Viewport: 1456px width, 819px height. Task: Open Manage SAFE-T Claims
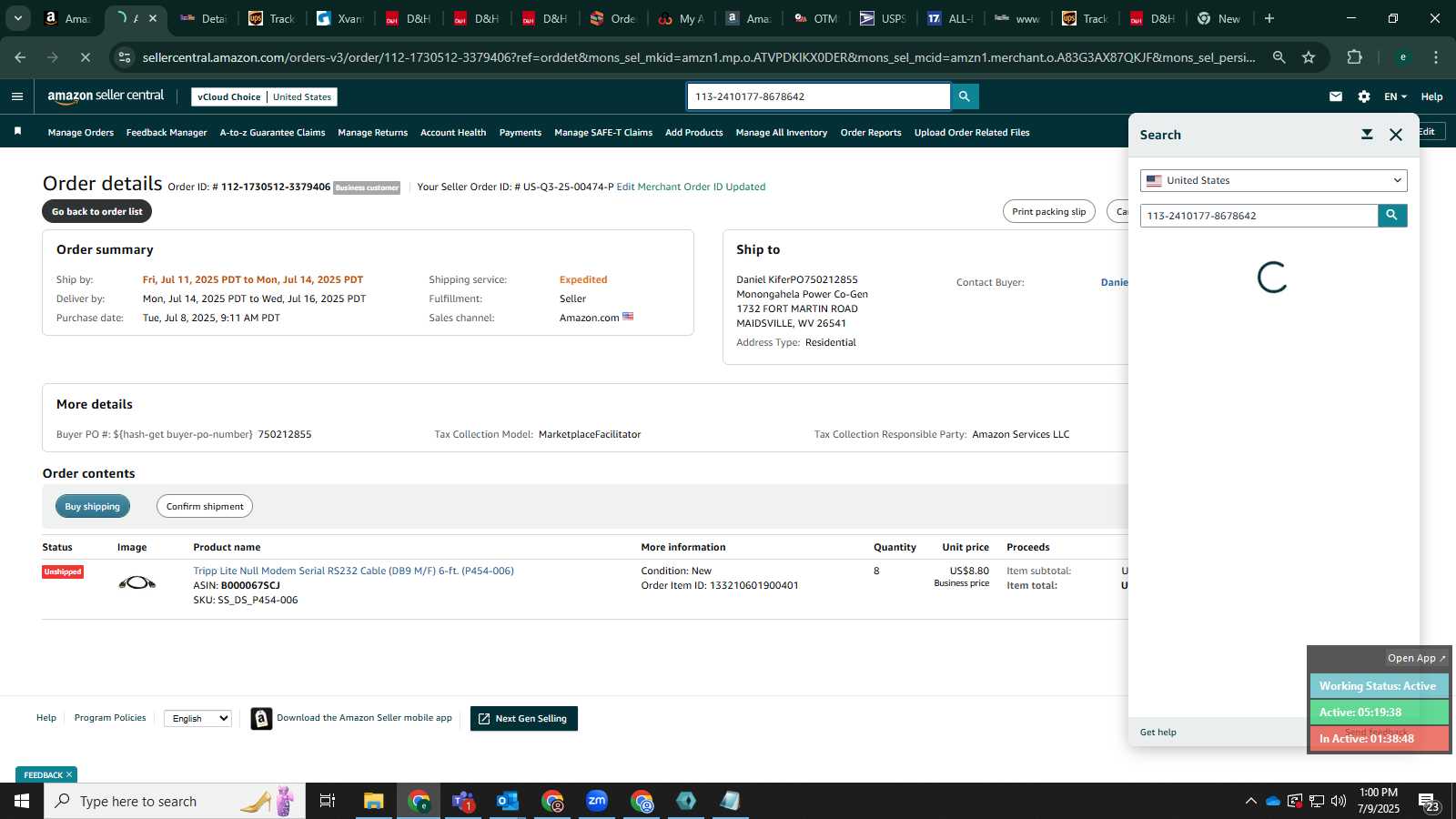coord(603,133)
